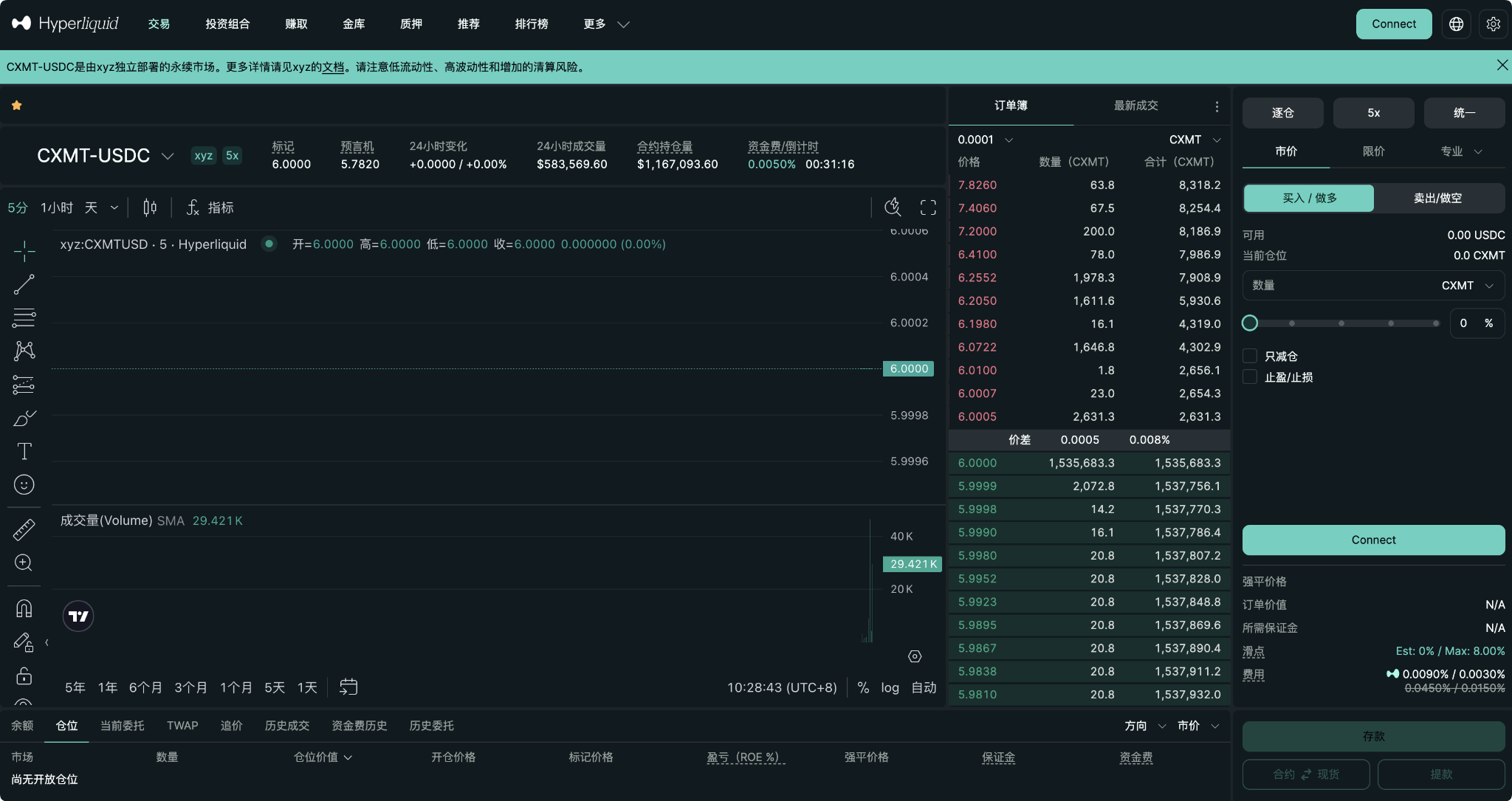Select the 卖出/做空 side
Image resolution: width=1512 pixels, height=801 pixels.
(1438, 198)
